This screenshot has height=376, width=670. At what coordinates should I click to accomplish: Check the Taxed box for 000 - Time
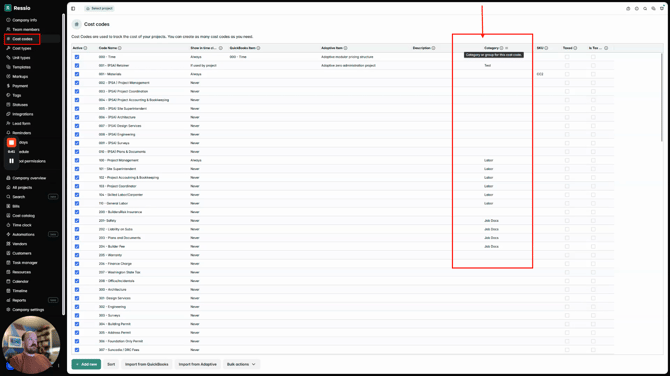click(567, 57)
